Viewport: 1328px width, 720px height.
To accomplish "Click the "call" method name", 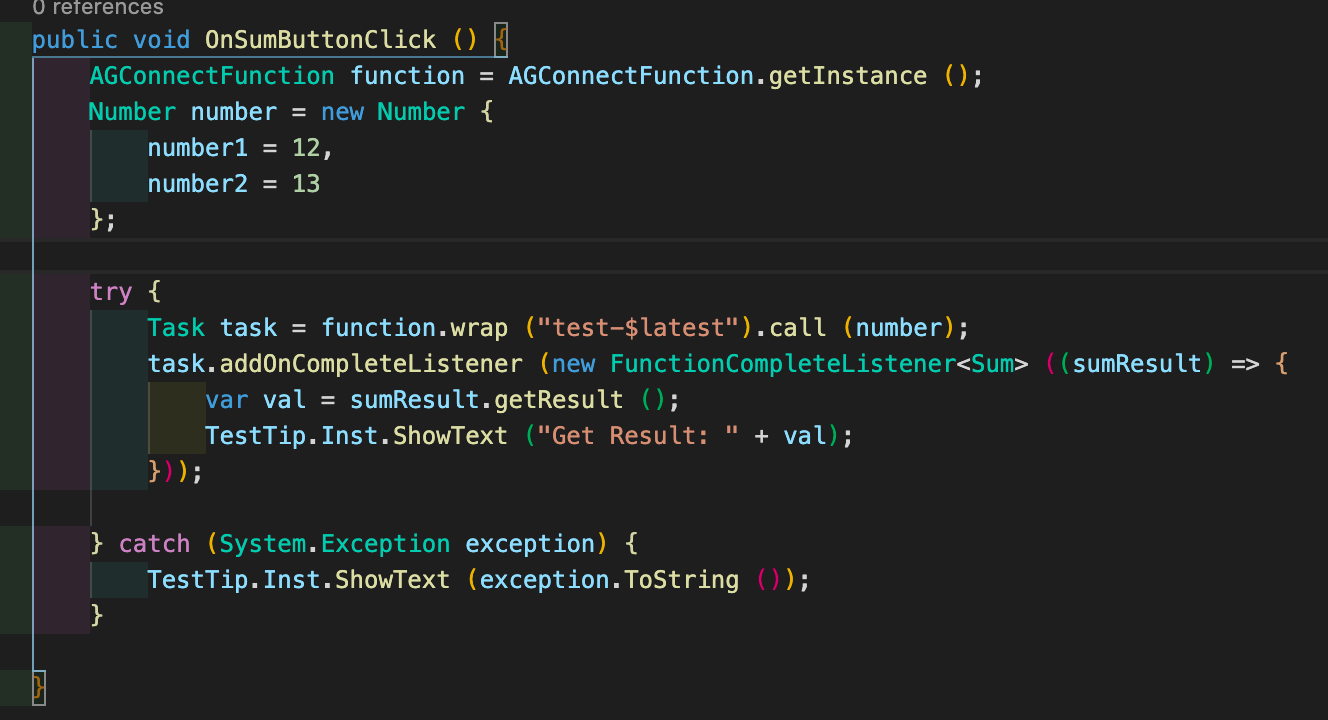I will [x=798, y=328].
